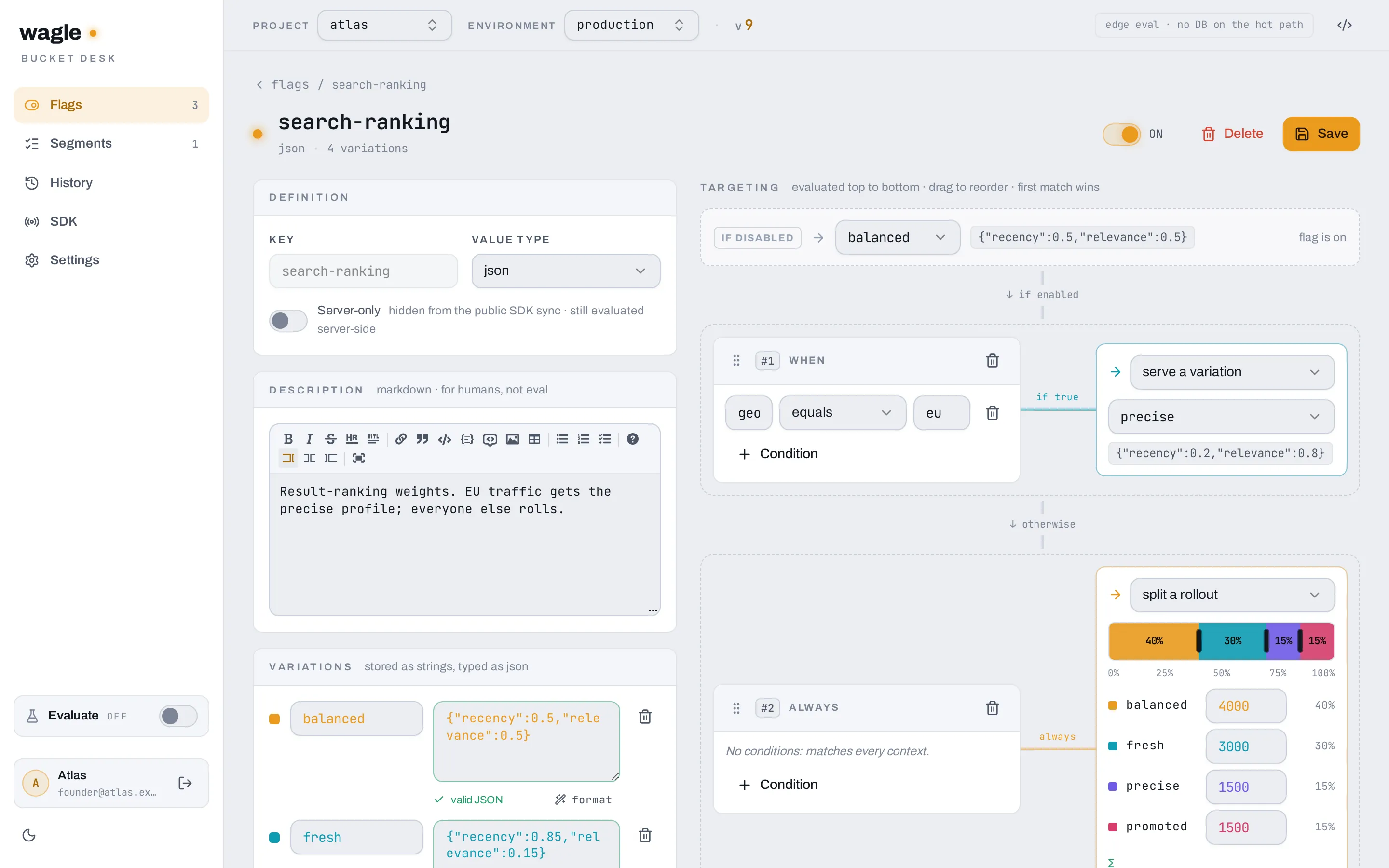The image size is (1389, 868).
Task: Insert link in description editor
Action: click(x=401, y=439)
